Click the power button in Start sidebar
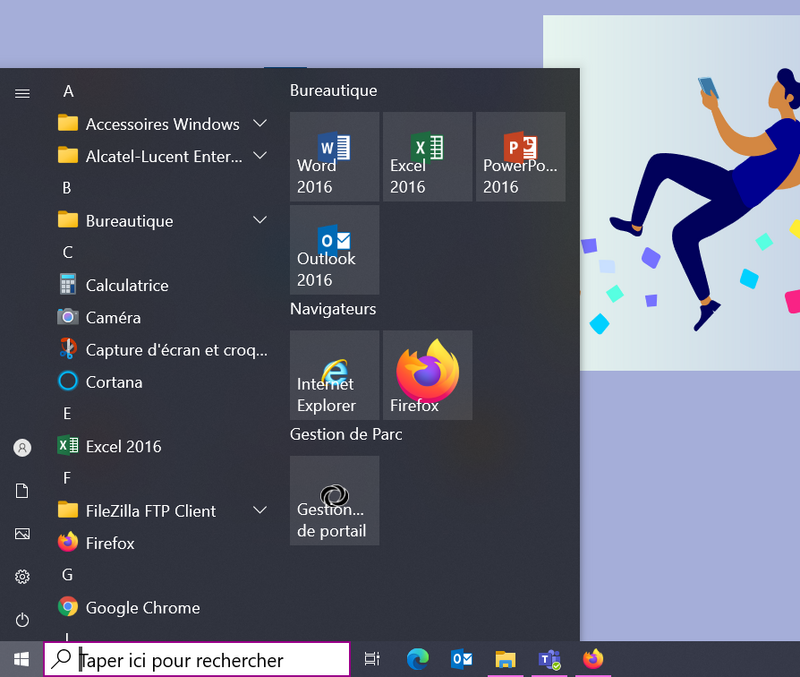This screenshot has height=677, width=800. click(x=22, y=620)
